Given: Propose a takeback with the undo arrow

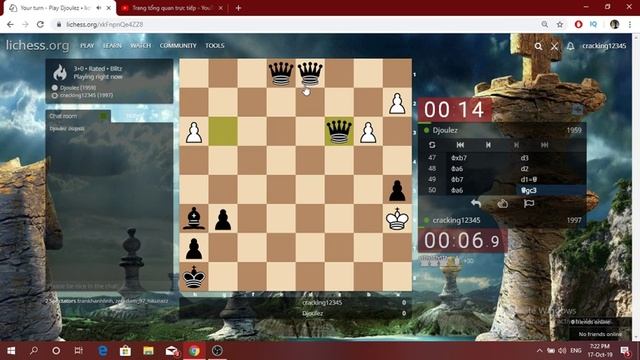Looking at the screenshot, I should click(x=476, y=203).
